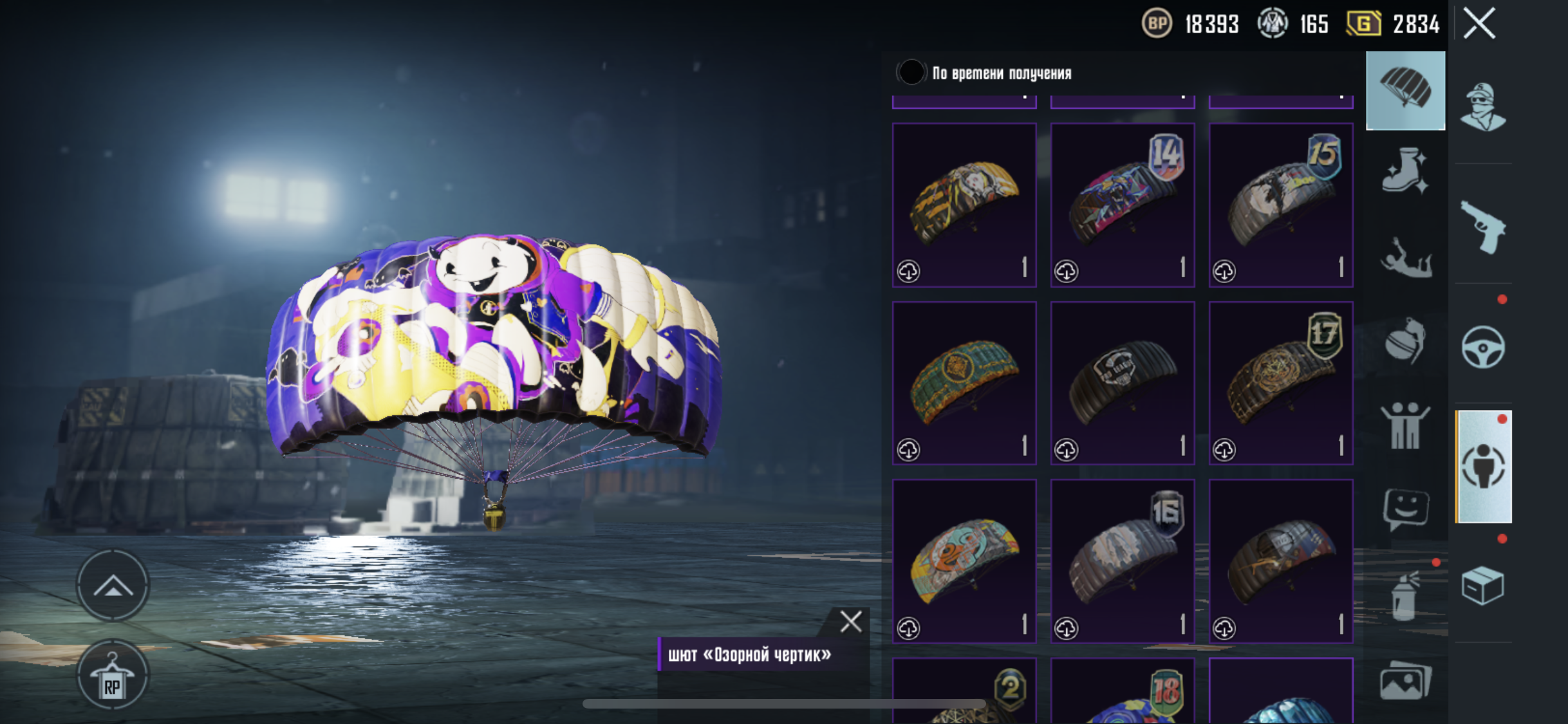Image resolution: width=1568 pixels, height=724 pixels.
Task: Choose the yellow striped parachute thumbnail
Action: (x=964, y=205)
